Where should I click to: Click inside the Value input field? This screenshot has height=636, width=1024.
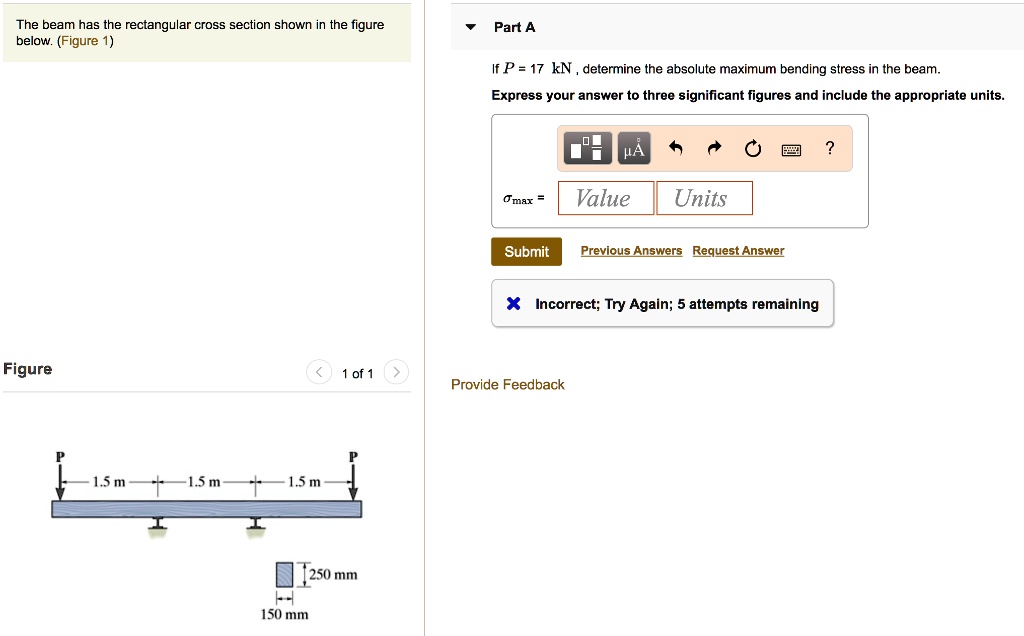tap(605, 197)
